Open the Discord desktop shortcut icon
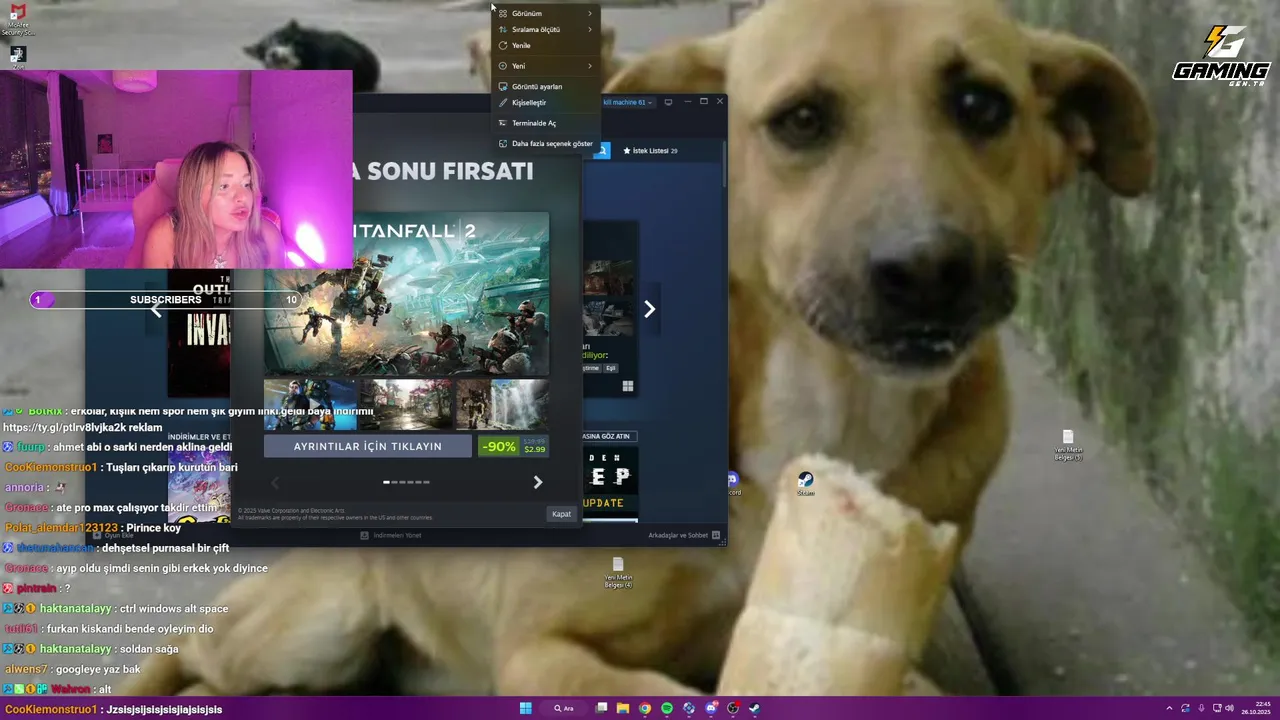1280x720 pixels. (733, 484)
